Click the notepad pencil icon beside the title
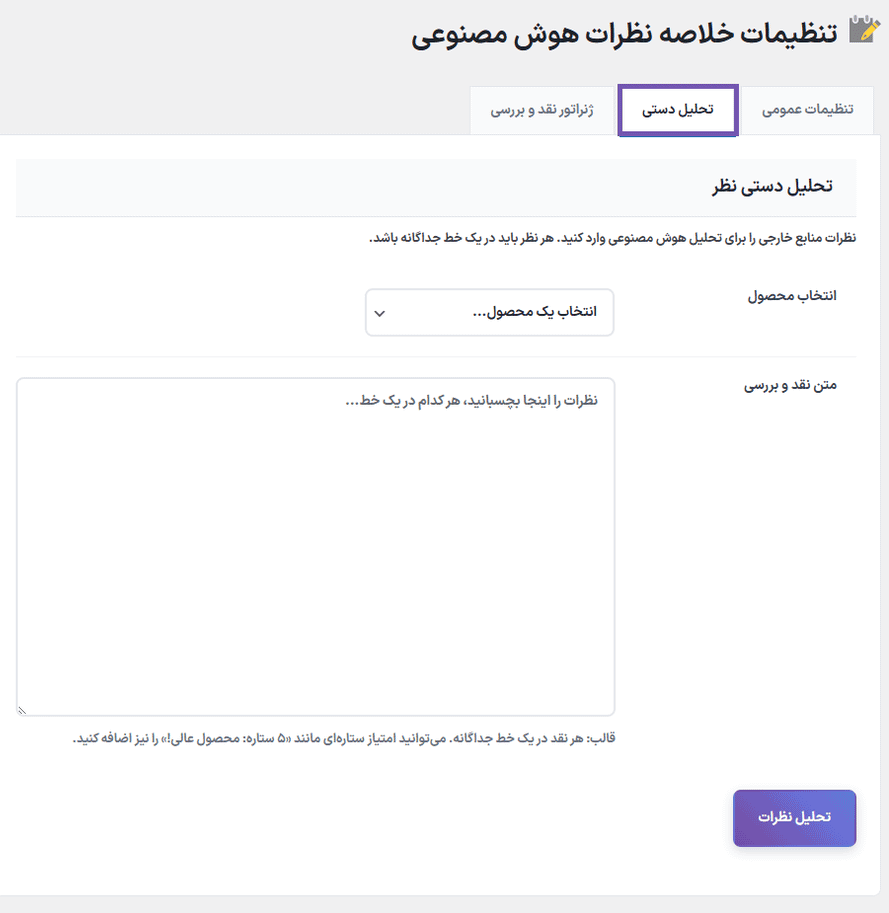This screenshot has height=913, width=889. (863, 30)
